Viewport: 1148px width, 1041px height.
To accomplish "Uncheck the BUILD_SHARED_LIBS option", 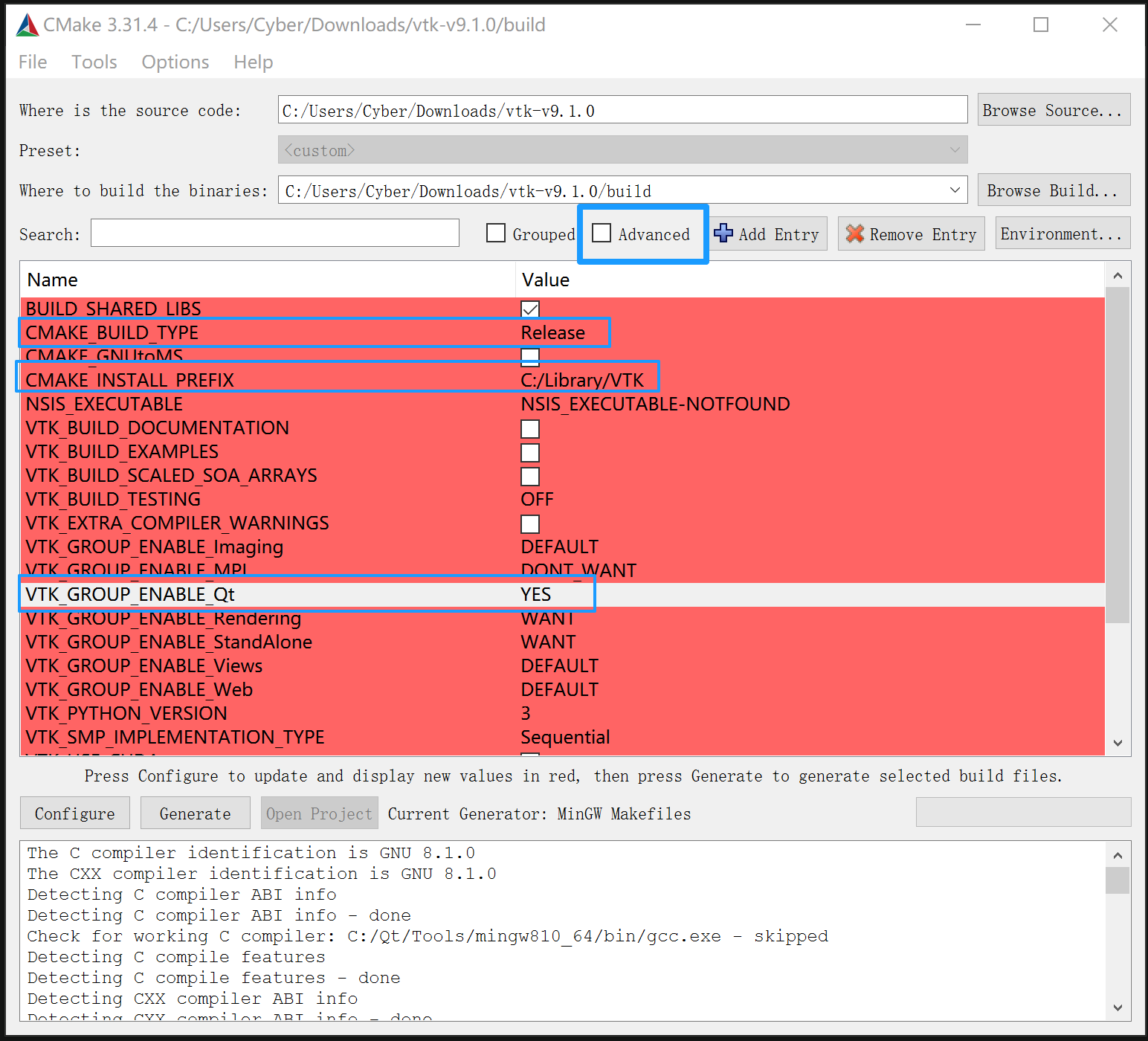I will (x=530, y=309).
